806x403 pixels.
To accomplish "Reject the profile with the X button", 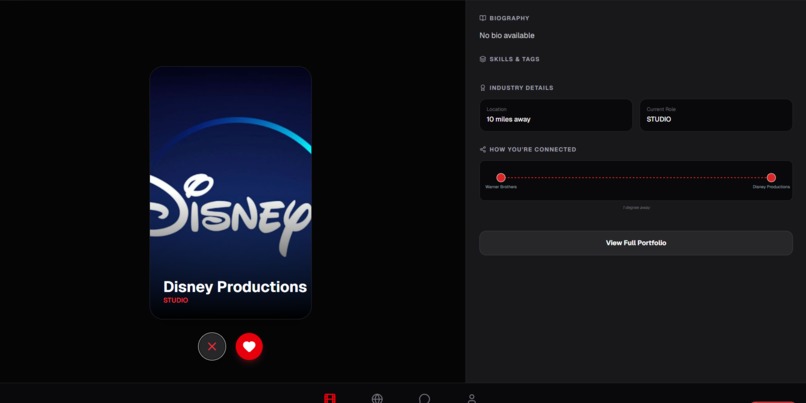I will pyautogui.click(x=212, y=346).
